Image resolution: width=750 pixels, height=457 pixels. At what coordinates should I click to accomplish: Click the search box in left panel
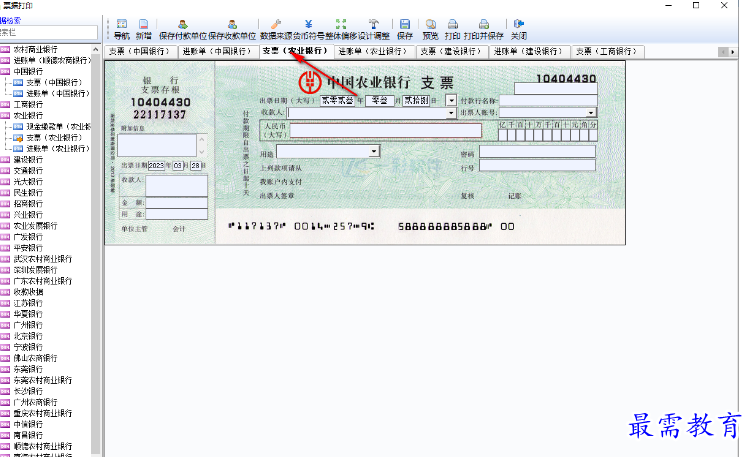[48, 33]
